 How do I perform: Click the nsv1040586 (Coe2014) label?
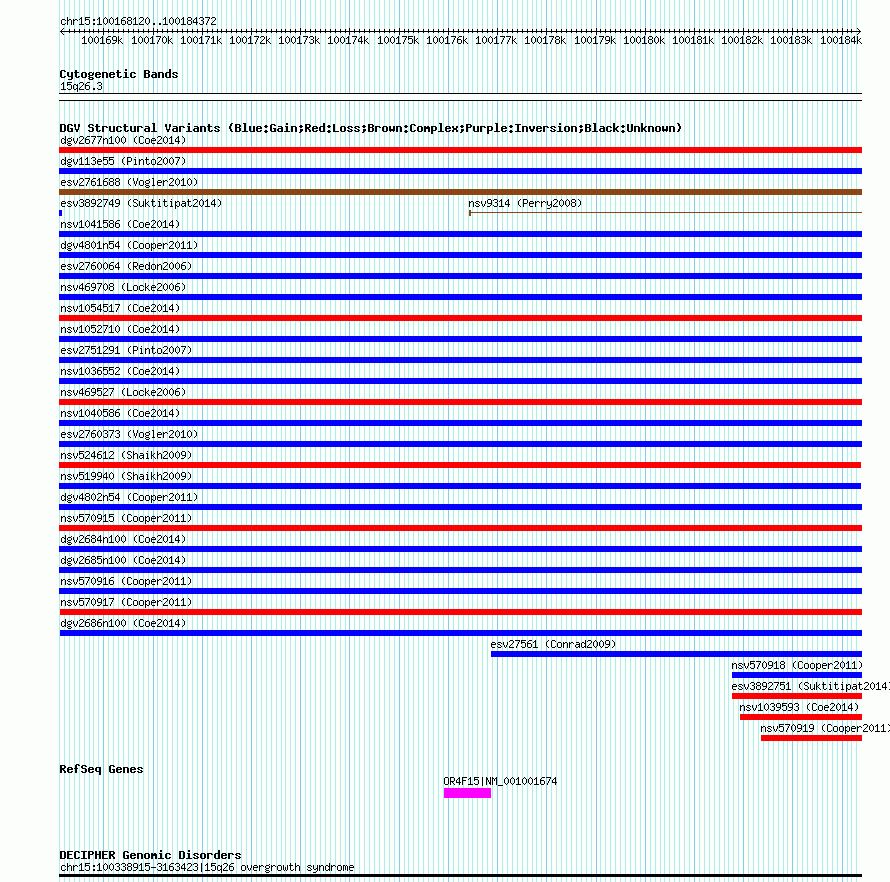[120, 413]
